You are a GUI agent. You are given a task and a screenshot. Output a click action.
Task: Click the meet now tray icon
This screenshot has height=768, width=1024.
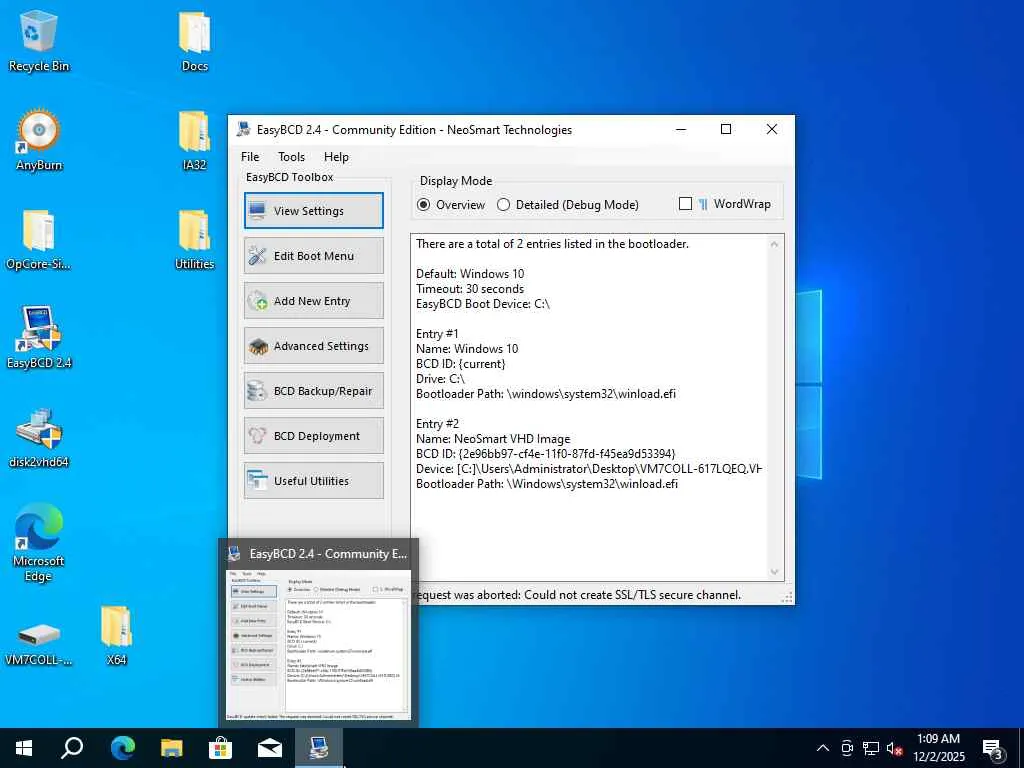tap(847, 748)
